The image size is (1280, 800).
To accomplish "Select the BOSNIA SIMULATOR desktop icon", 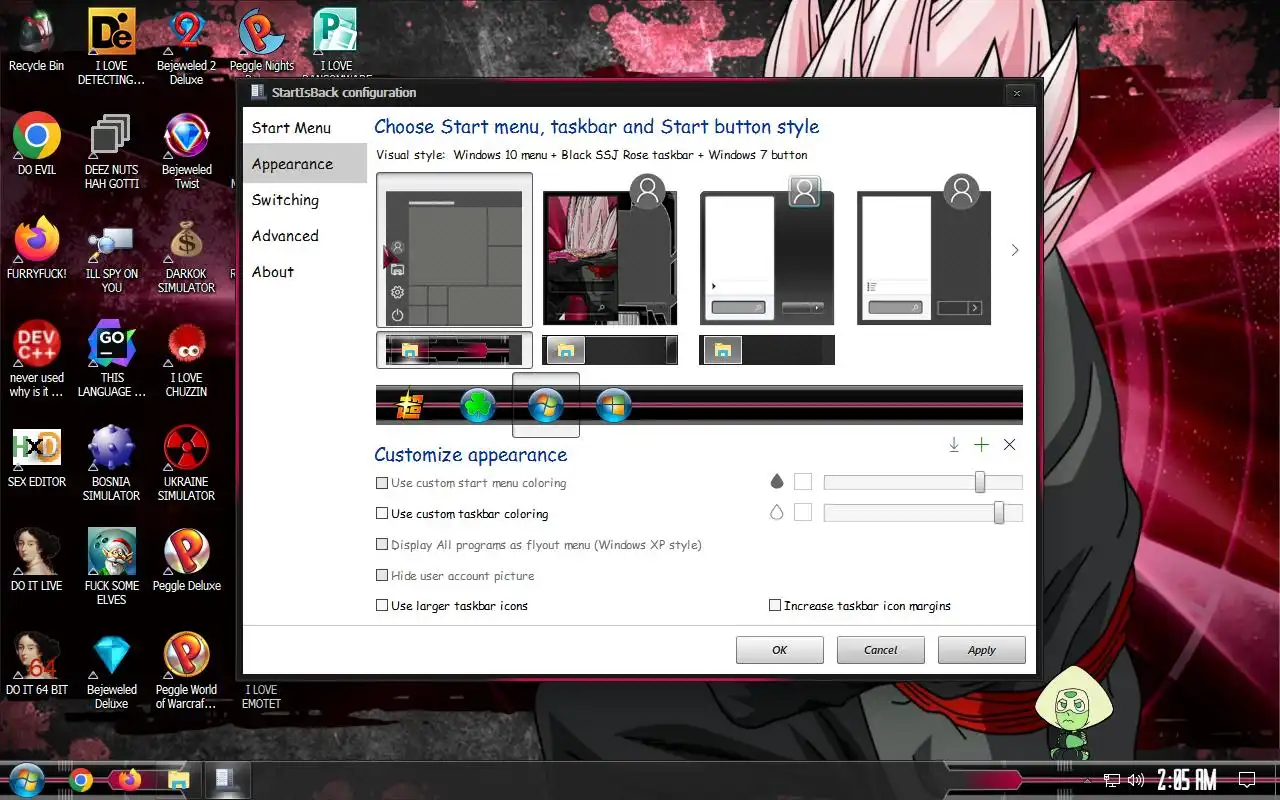I will (x=112, y=462).
